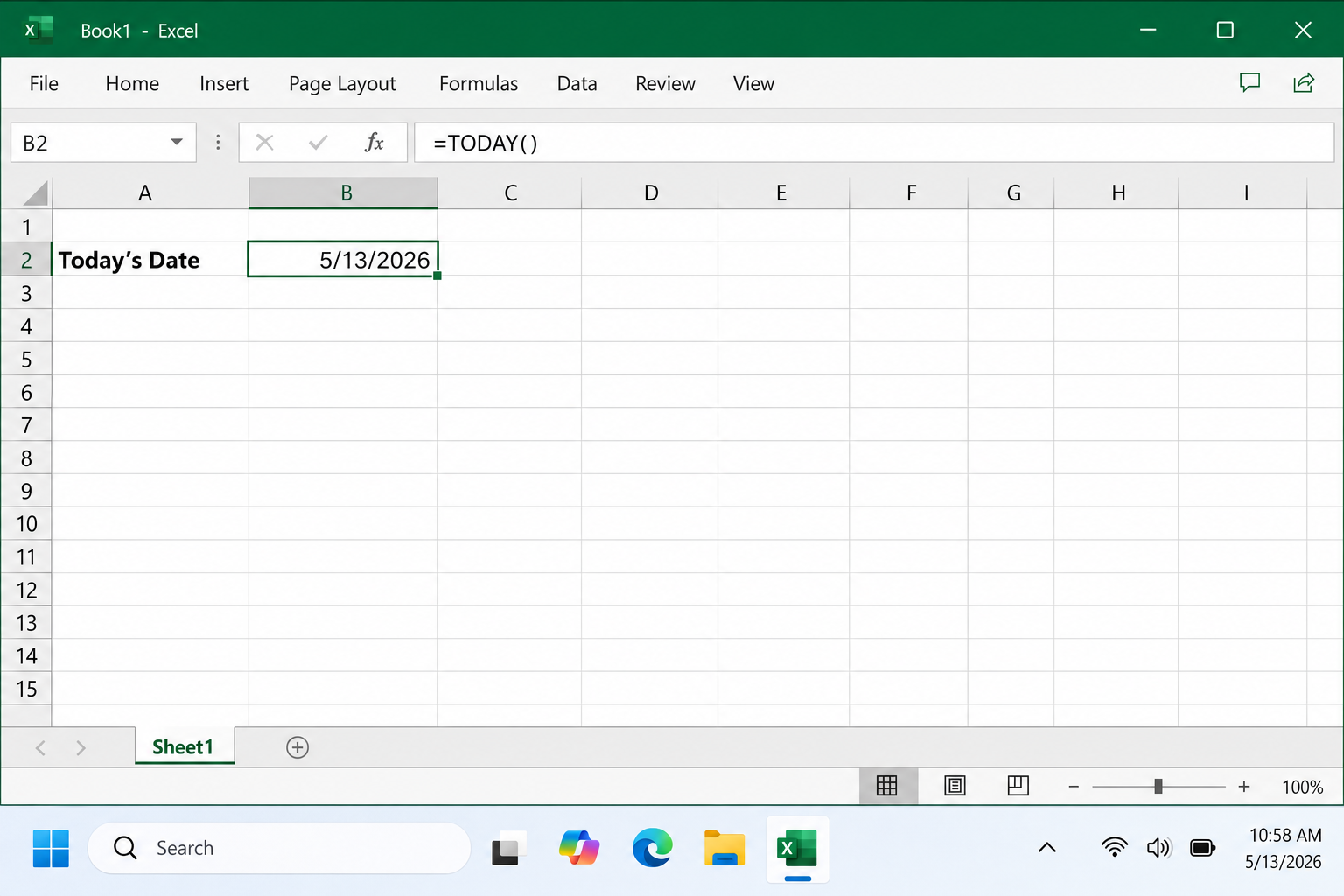This screenshot has width=1344, height=896.
Task: Click the Select All corner triangle
Action: pyautogui.click(x=34, y=192)
